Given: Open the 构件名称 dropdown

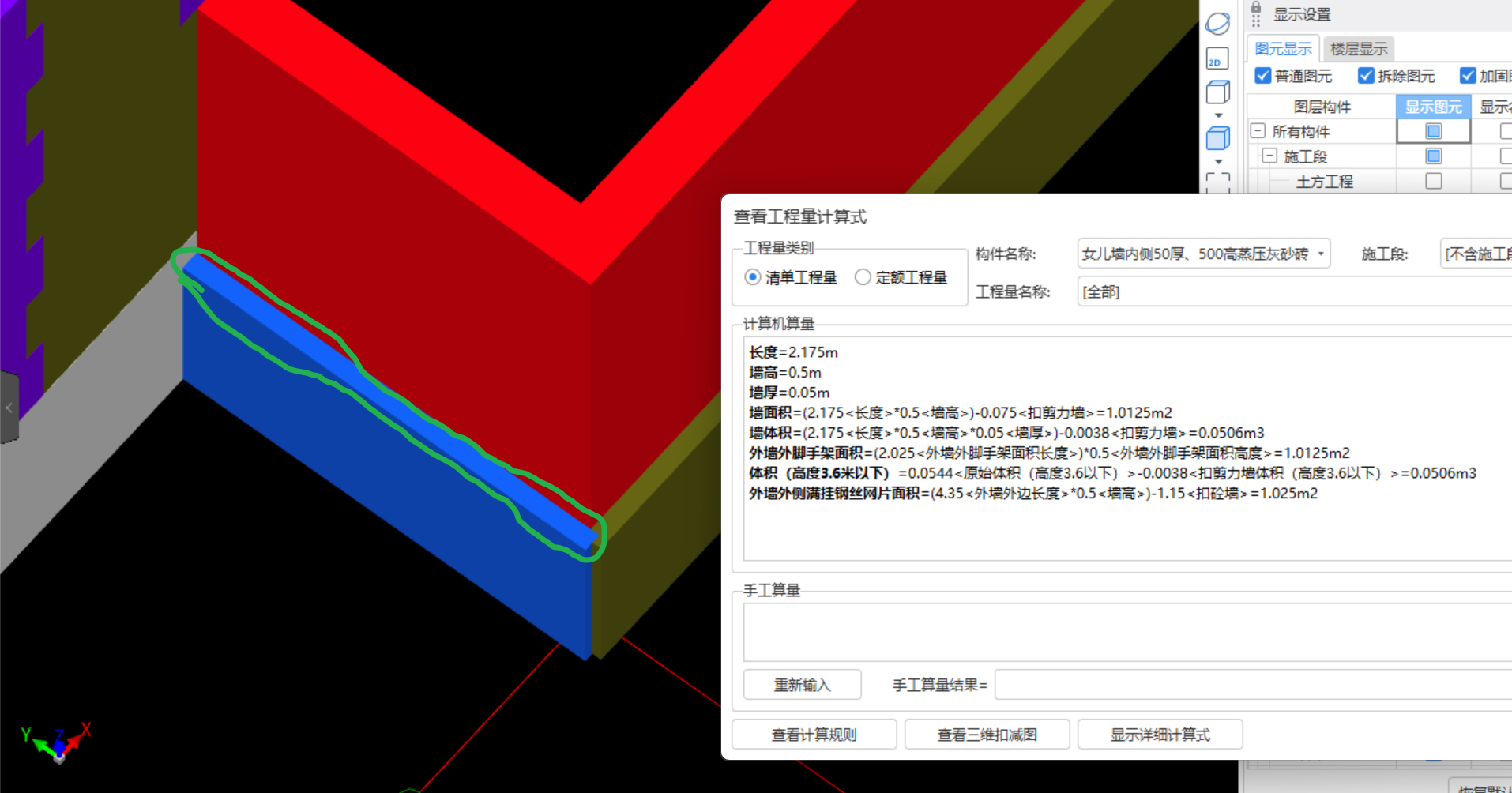Looking at the screenshot, I should [x=1321, y=254].
